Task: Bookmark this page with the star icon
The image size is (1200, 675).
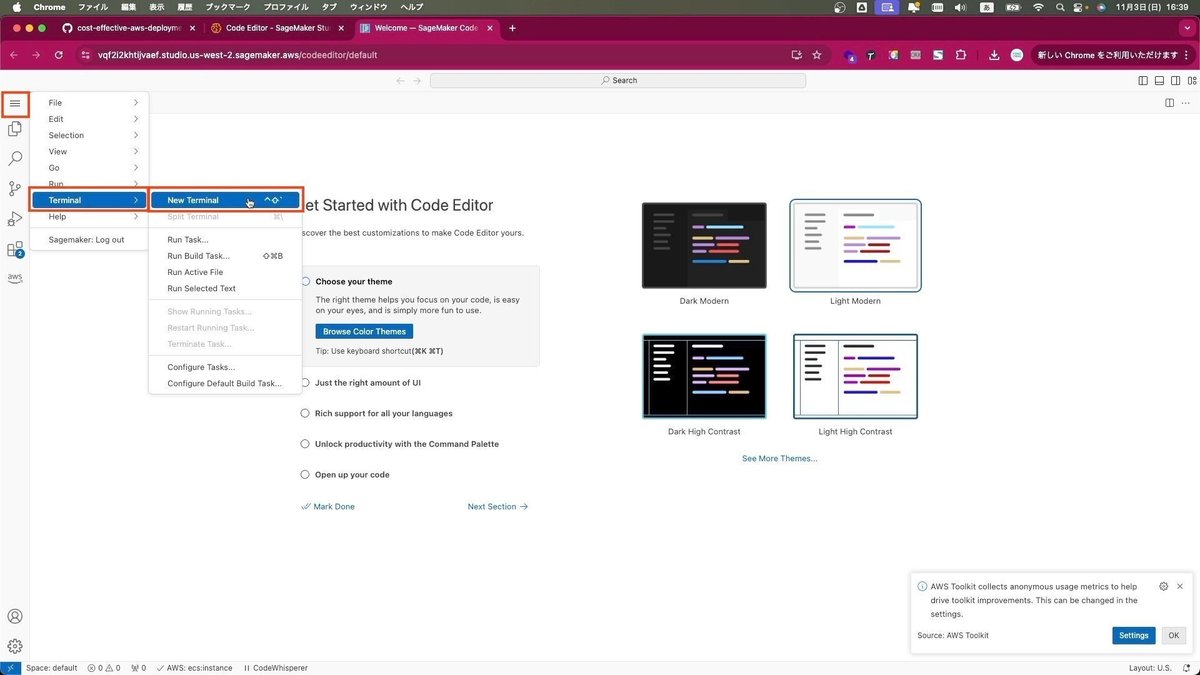Action: click(817, 55)
